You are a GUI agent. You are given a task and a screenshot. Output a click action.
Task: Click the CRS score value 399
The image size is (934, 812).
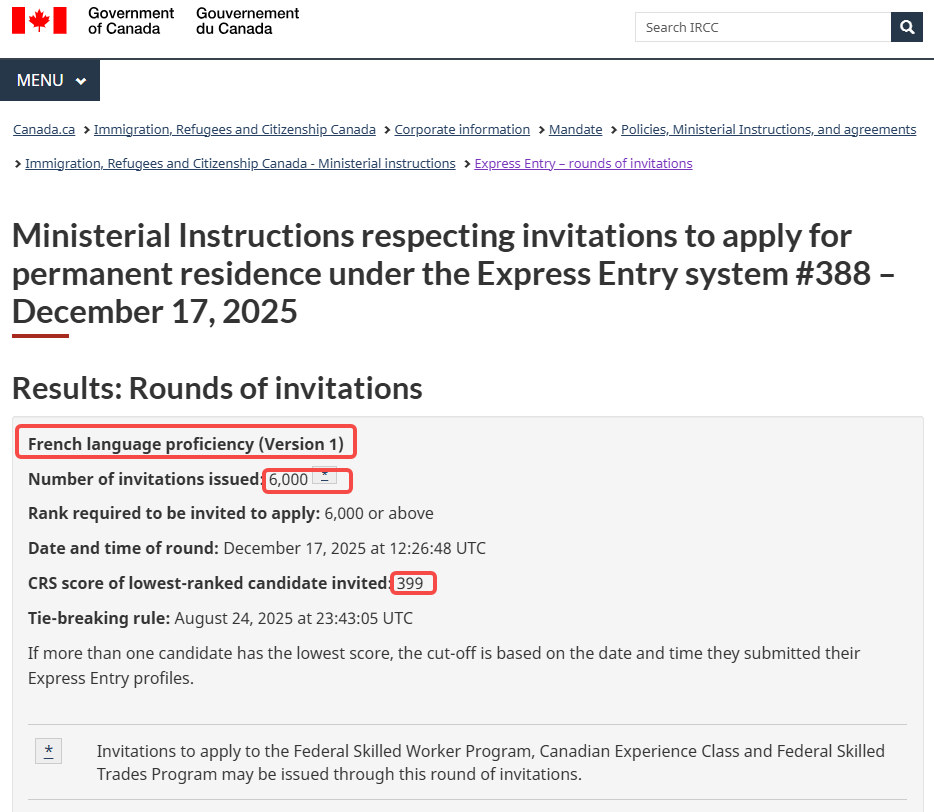click(x=410, y=583)
